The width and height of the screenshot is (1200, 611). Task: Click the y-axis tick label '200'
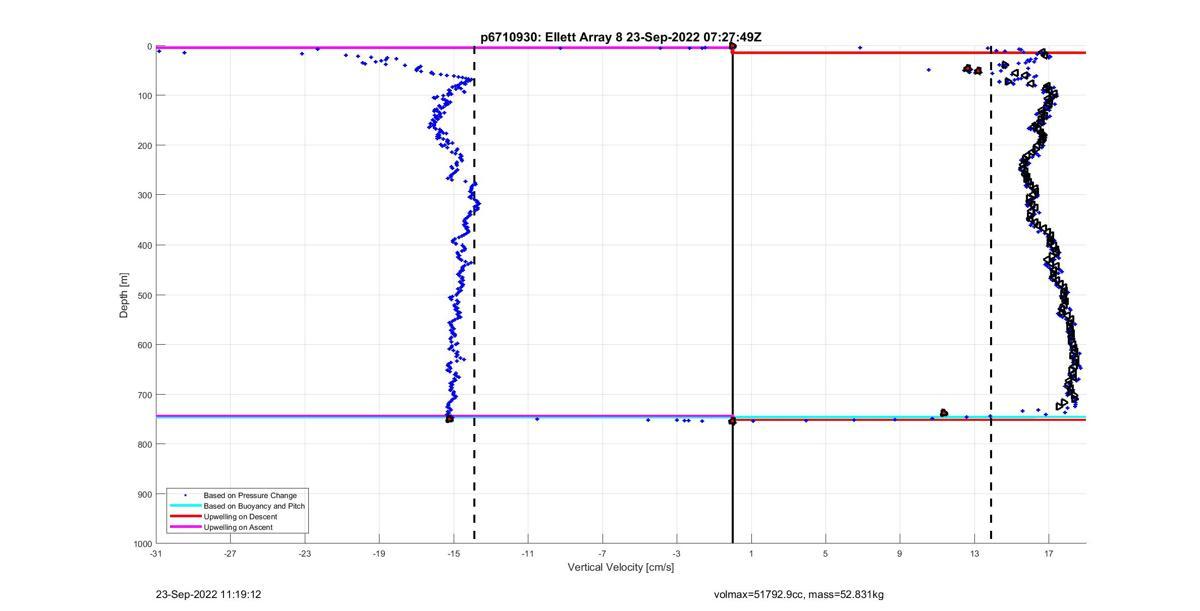[144, 146]
